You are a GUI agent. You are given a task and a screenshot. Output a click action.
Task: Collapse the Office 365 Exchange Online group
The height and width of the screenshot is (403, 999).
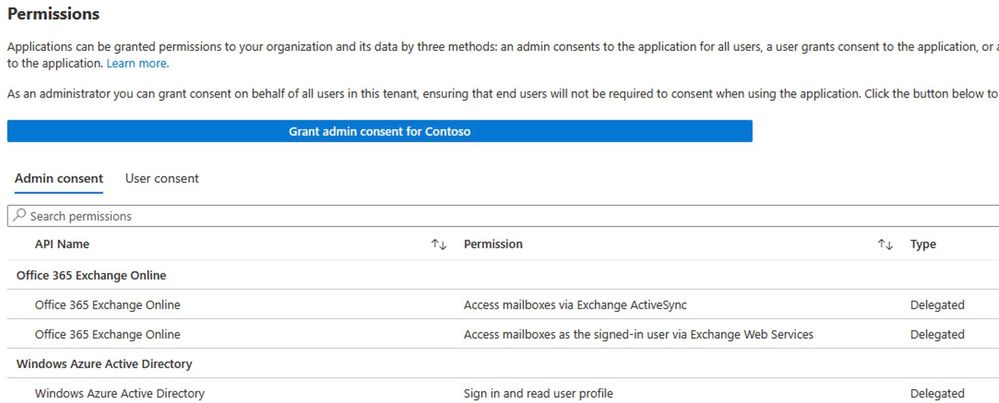point(91,275)
